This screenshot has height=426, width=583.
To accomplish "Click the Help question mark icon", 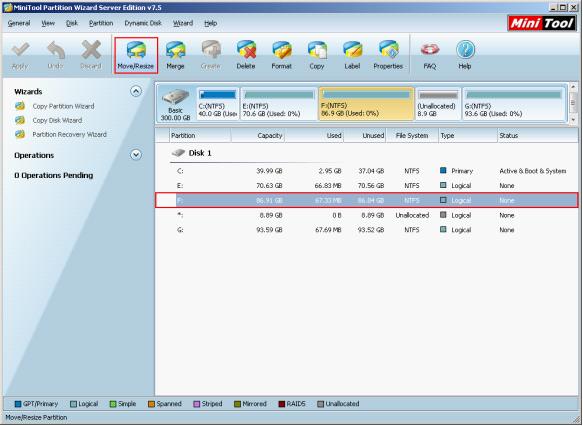I will [465, 49].
